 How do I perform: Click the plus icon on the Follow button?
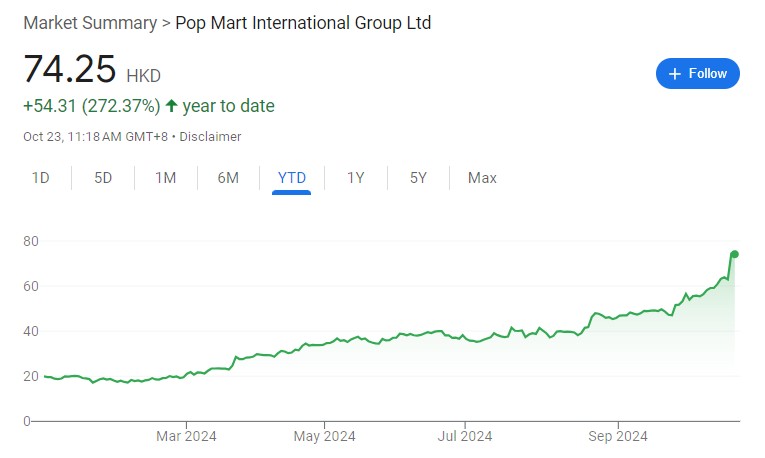[674, 74]
